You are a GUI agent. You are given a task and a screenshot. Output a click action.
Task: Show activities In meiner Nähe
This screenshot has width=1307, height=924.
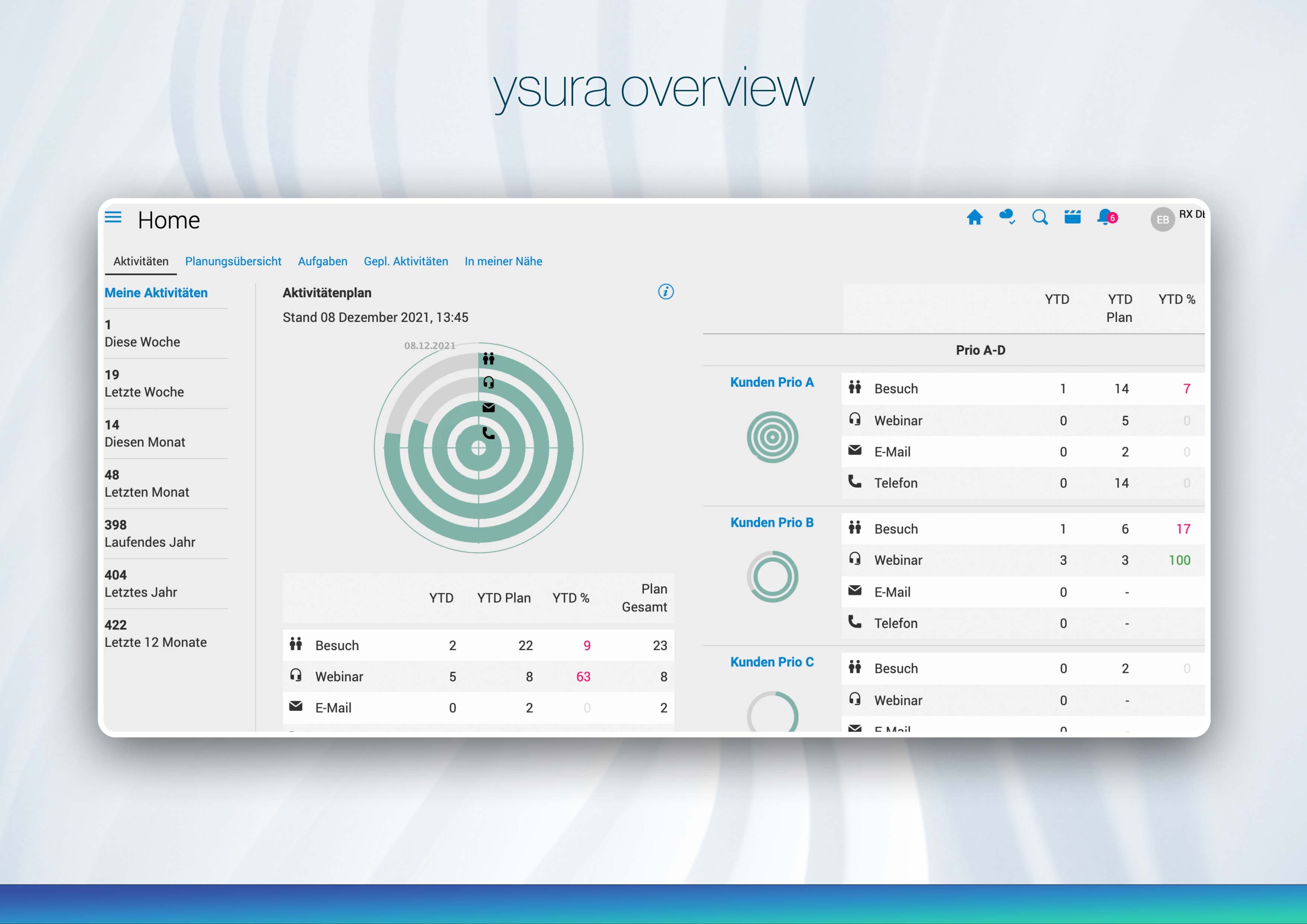pyautogui.click(x=503, y=261)
